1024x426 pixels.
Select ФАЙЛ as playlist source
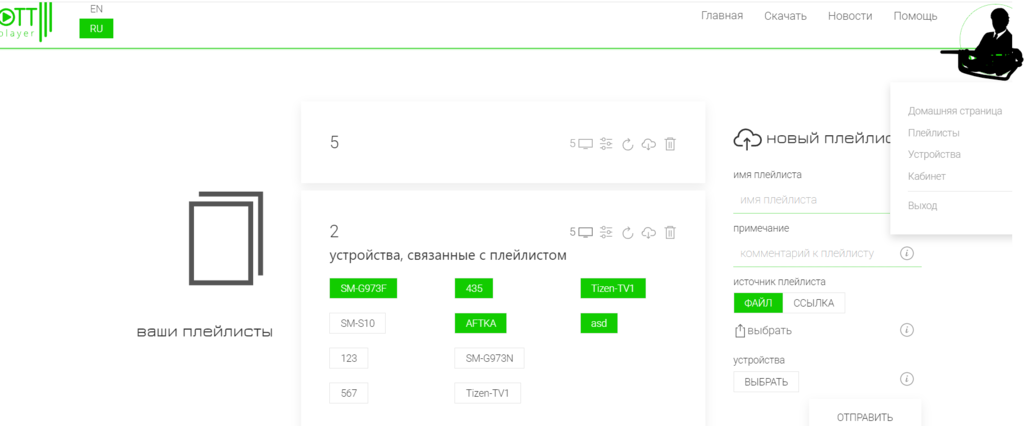coord(758,303)
